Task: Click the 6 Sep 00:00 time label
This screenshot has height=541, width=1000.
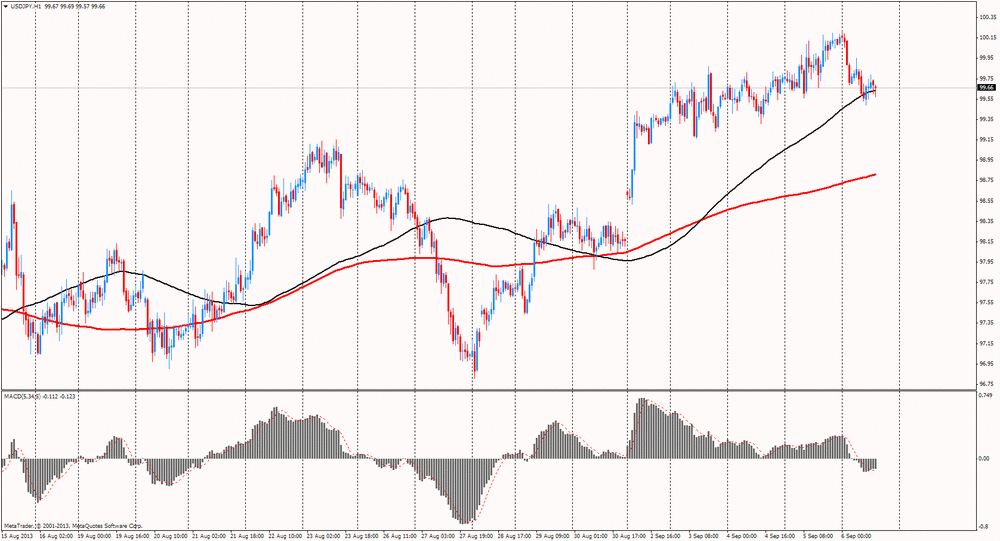Action: pos(857,537)
